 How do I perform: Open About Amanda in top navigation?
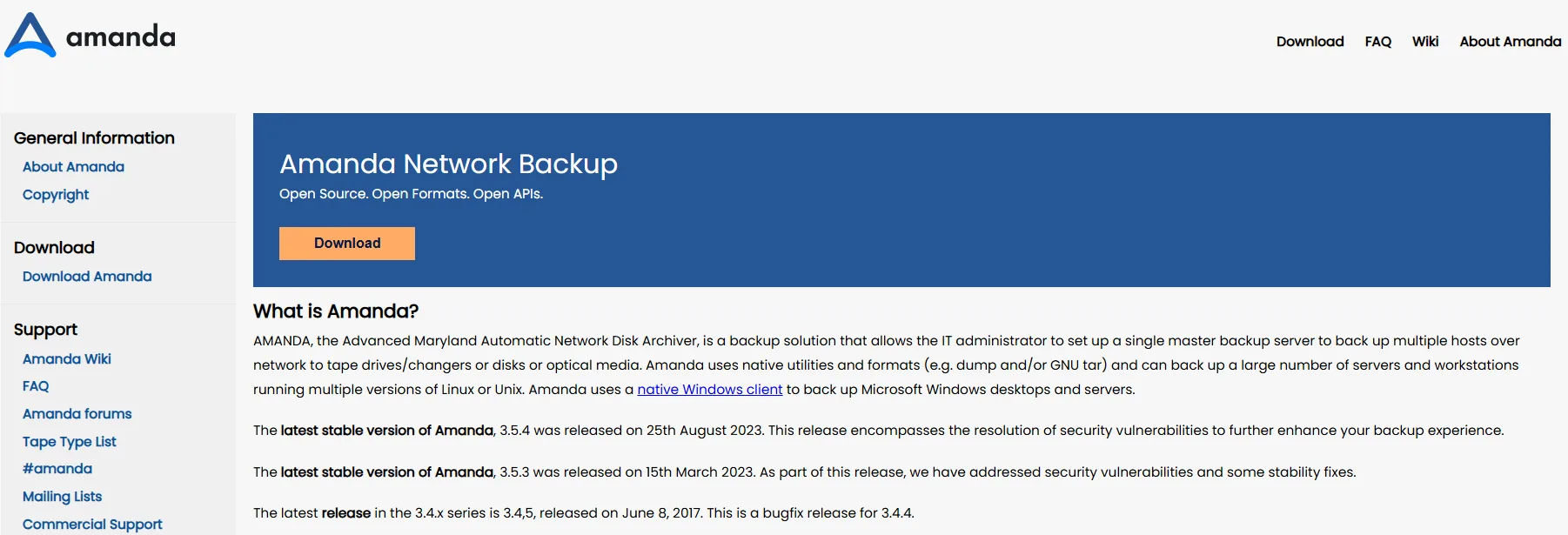pos(1510,42)
